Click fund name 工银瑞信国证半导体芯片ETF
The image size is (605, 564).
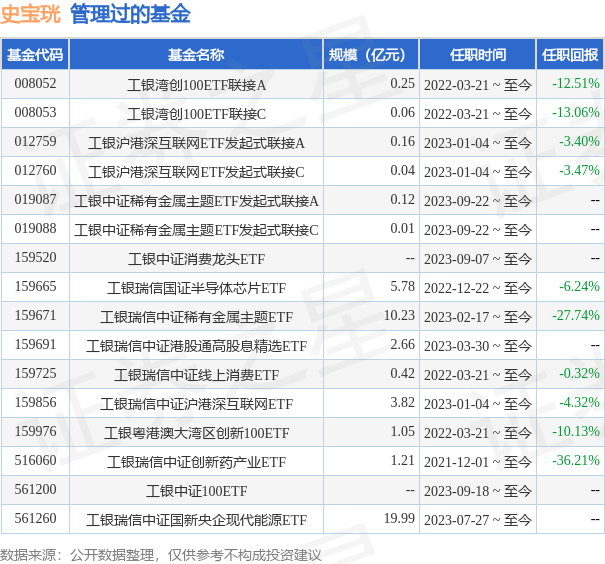click(196, 288)
